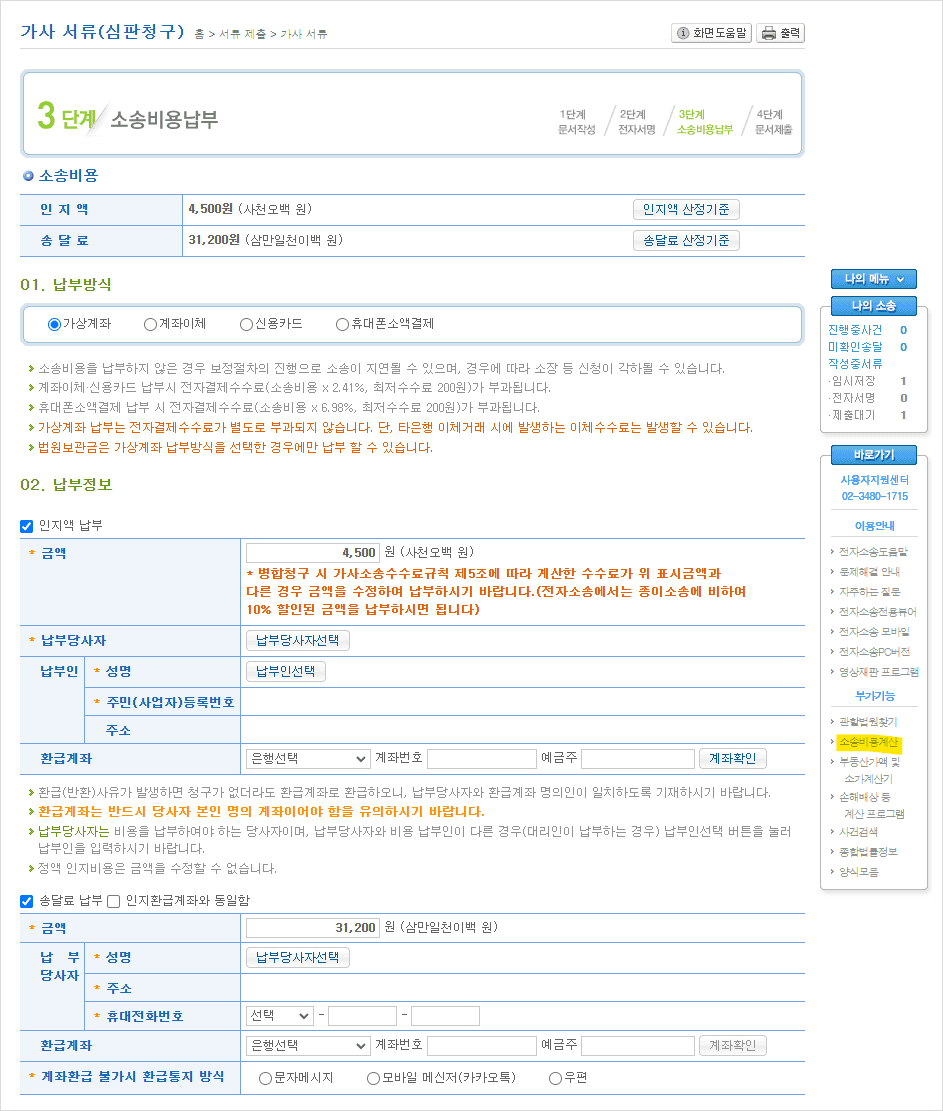Click last digits phone number field

[x=445, y=1016]
